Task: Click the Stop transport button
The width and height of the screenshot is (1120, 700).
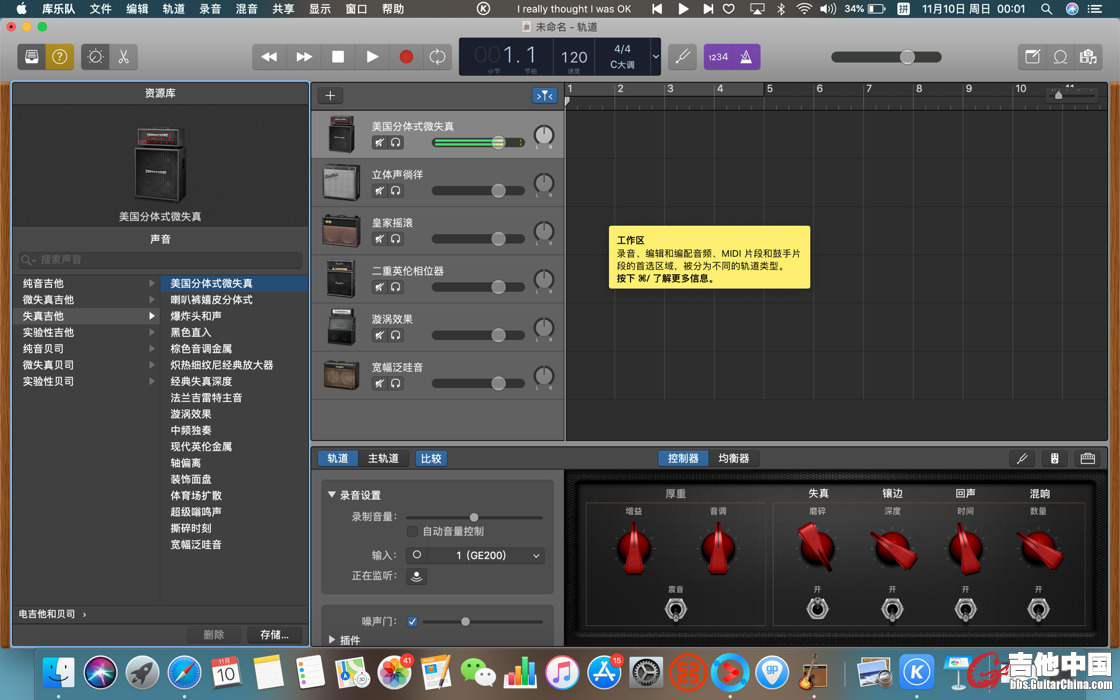Action: pos(338,57)
